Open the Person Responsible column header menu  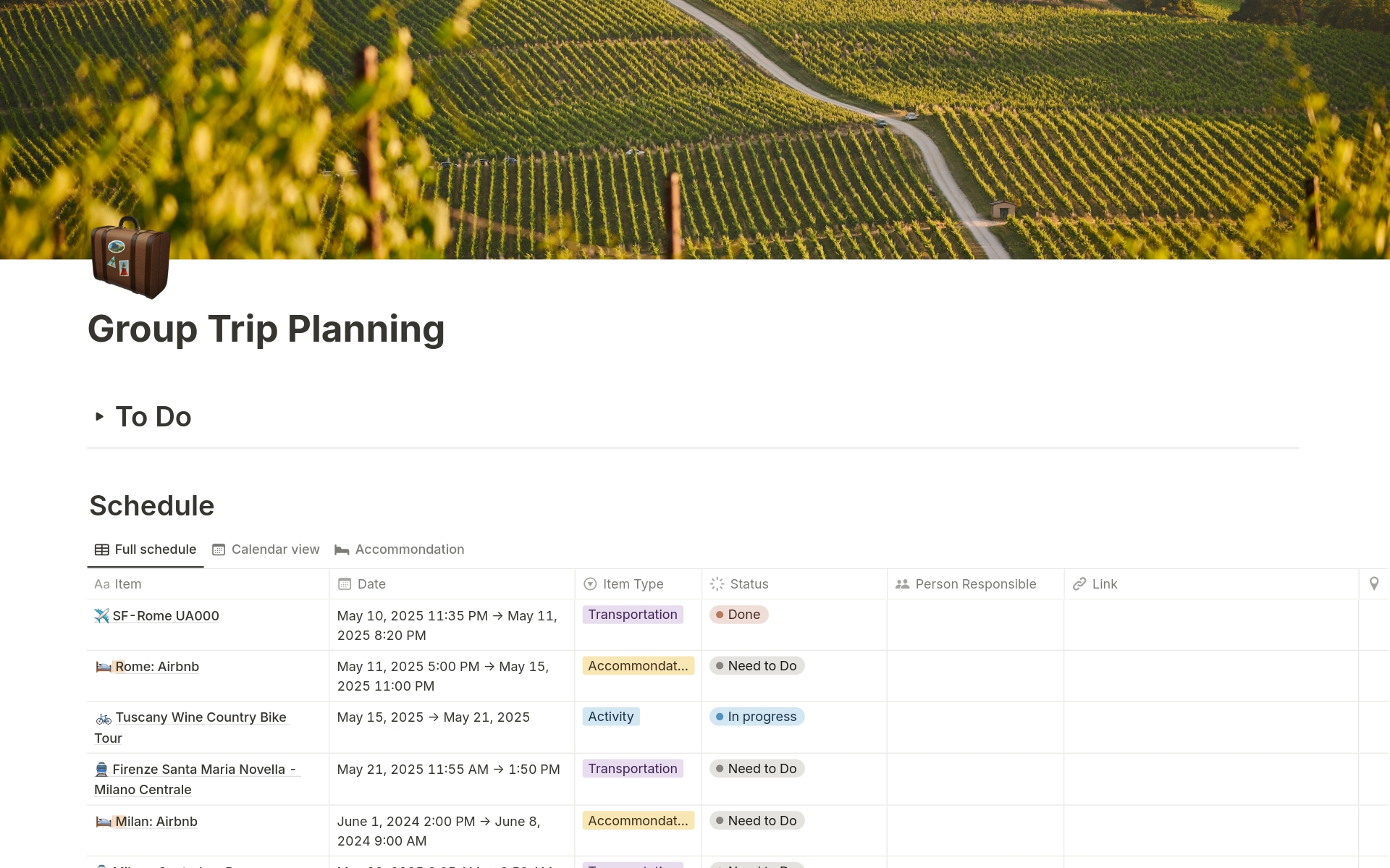[x=974, y=584]
